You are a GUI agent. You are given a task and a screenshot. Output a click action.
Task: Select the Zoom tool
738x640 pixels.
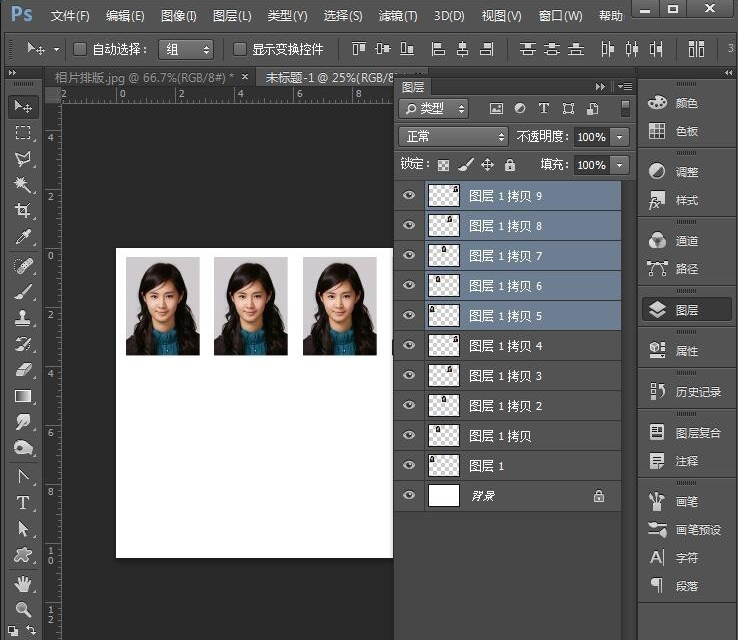[x=22, y=609]
